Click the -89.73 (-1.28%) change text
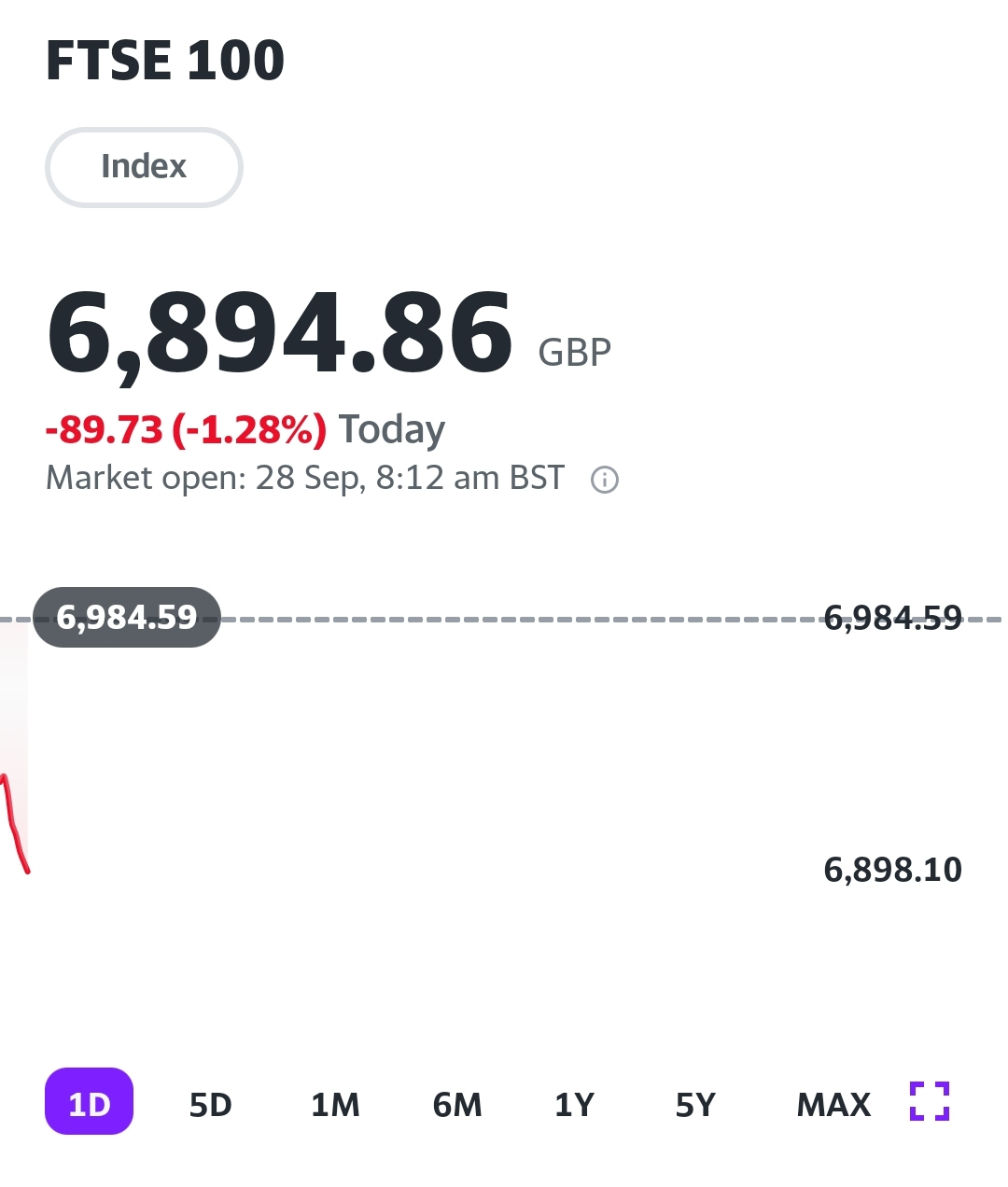This screenshot has height=1187, width=1008. point(186,429)
